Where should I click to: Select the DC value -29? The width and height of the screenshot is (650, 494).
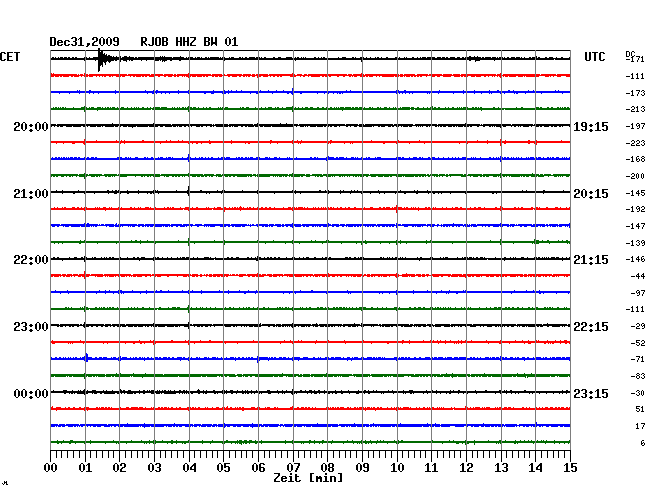[x=638, y=326]
